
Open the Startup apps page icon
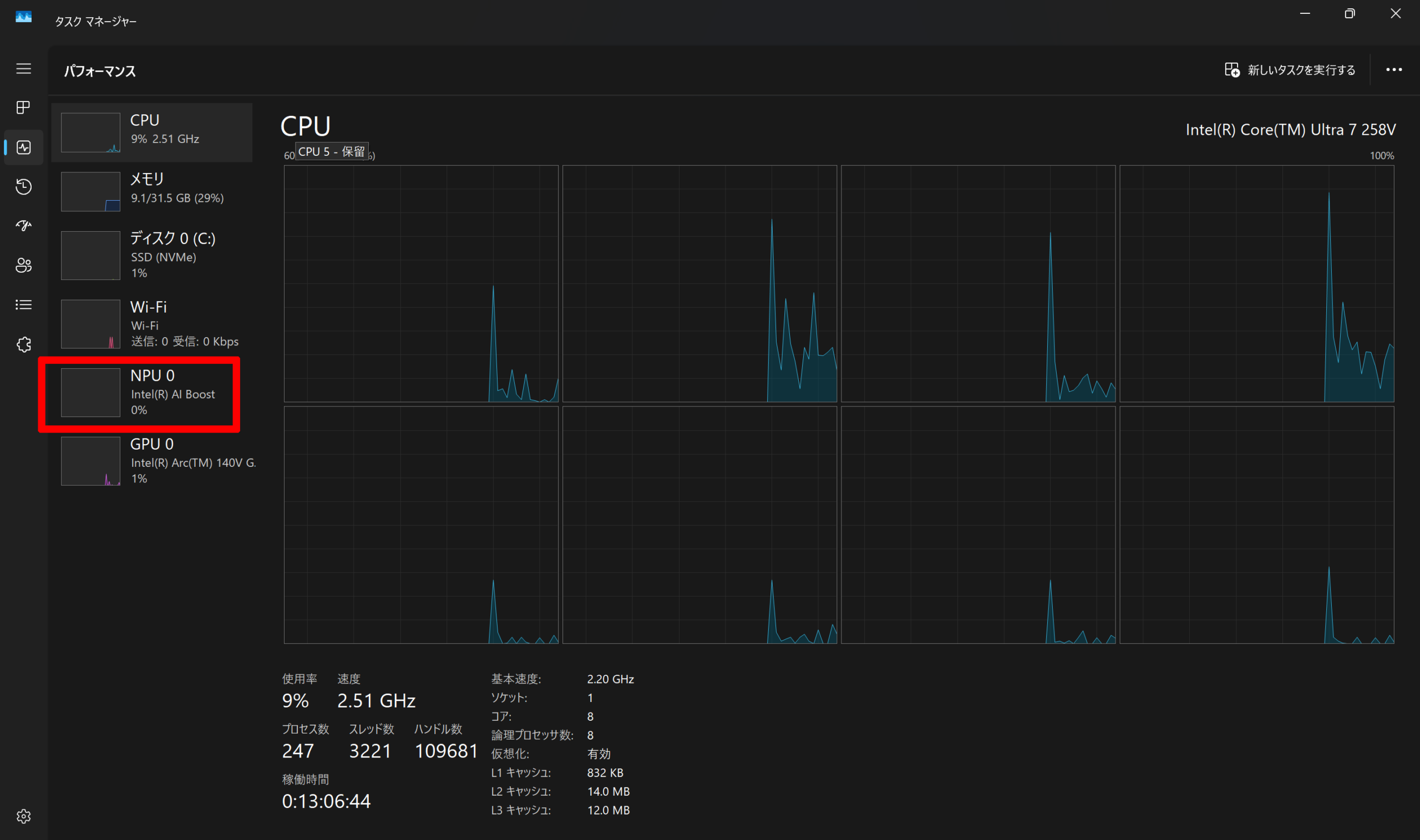point(23,226)
